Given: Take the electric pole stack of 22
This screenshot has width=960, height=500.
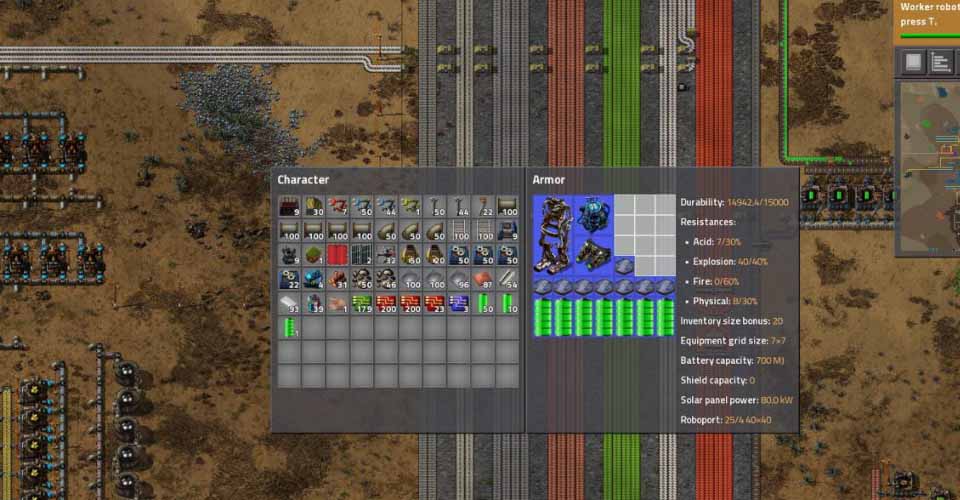Looking at the screenshot, I should click(483, 206).
